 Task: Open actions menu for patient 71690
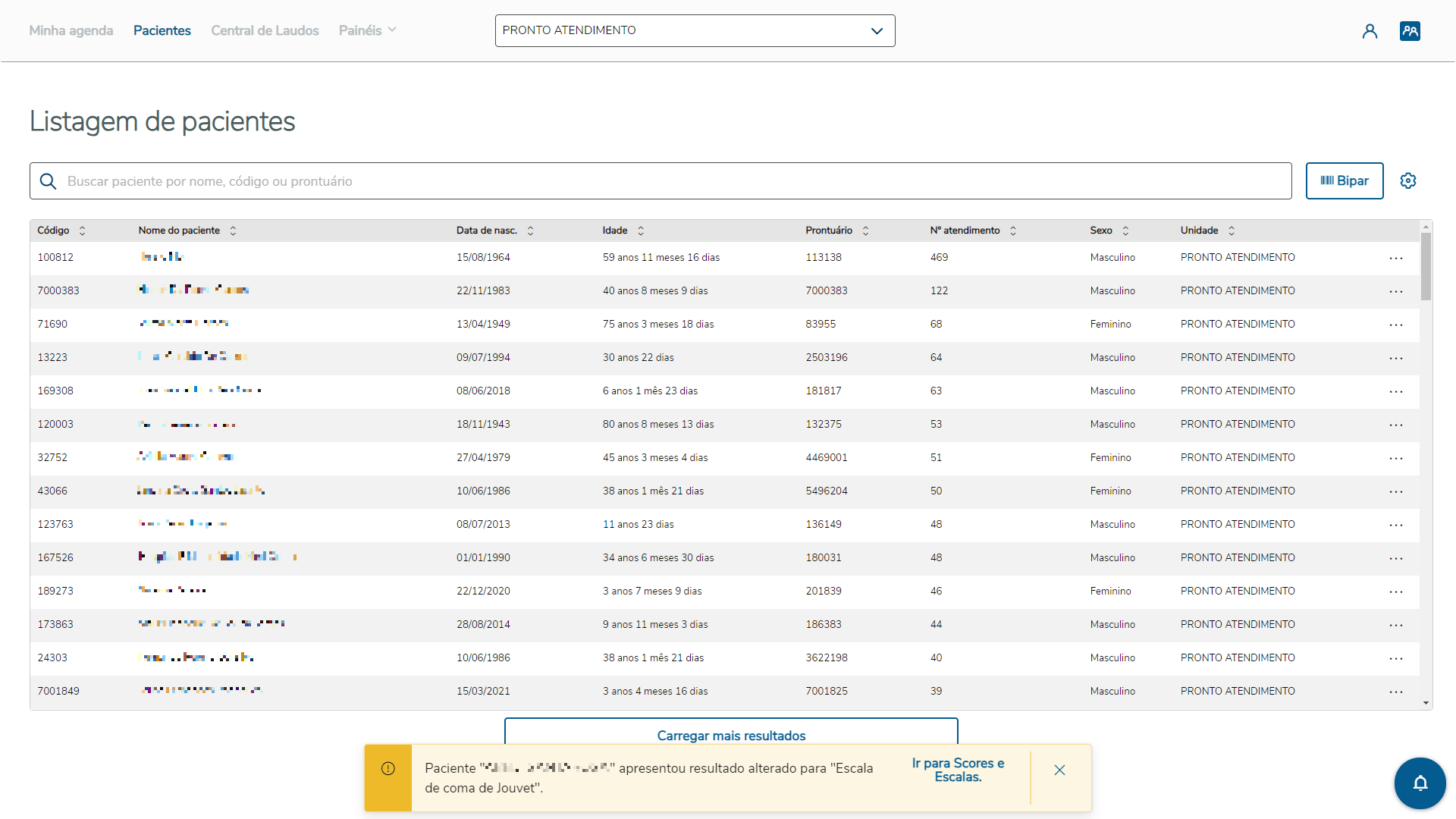click(1396, 325)
